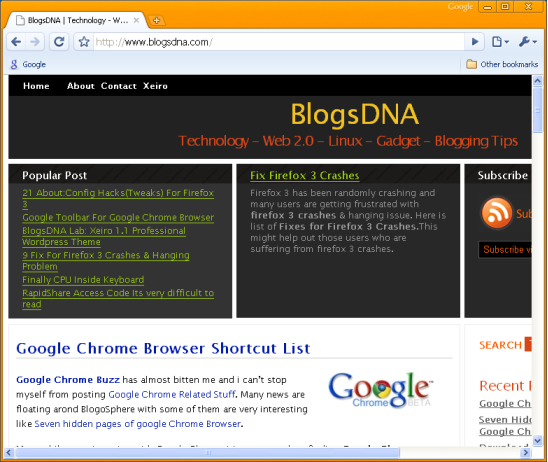Go forward with the Forward arrow button
This screenshot has height=462, width=548.
(x=35, y=42)
